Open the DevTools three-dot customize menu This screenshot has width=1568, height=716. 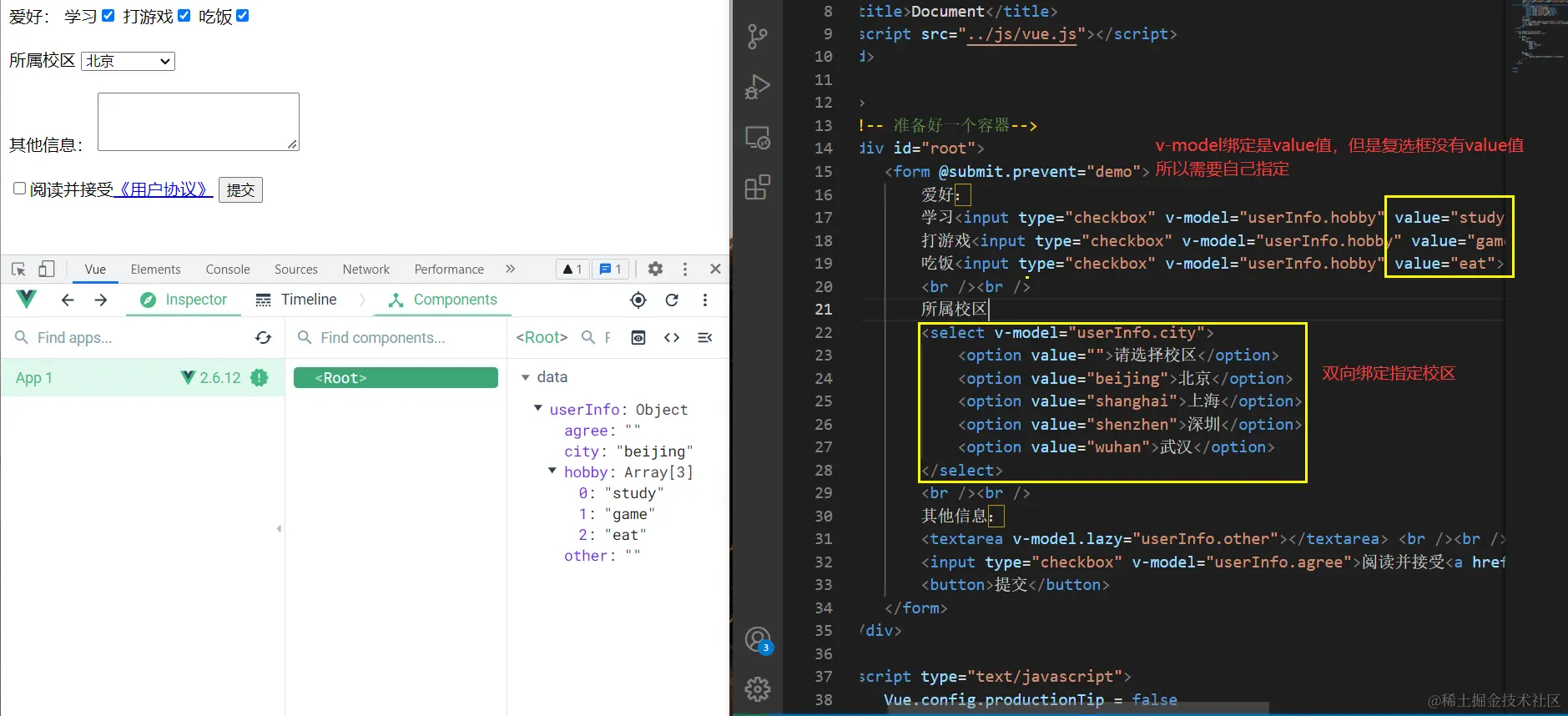pos(685,269)
